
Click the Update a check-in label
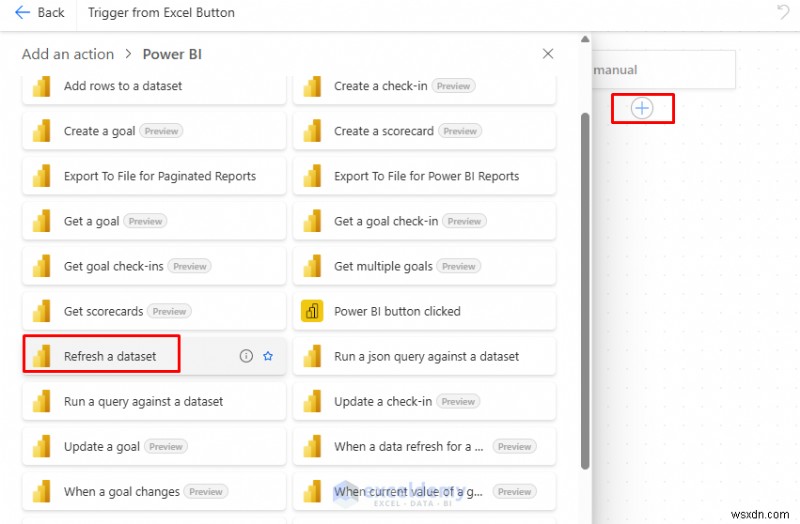point(383,402)
